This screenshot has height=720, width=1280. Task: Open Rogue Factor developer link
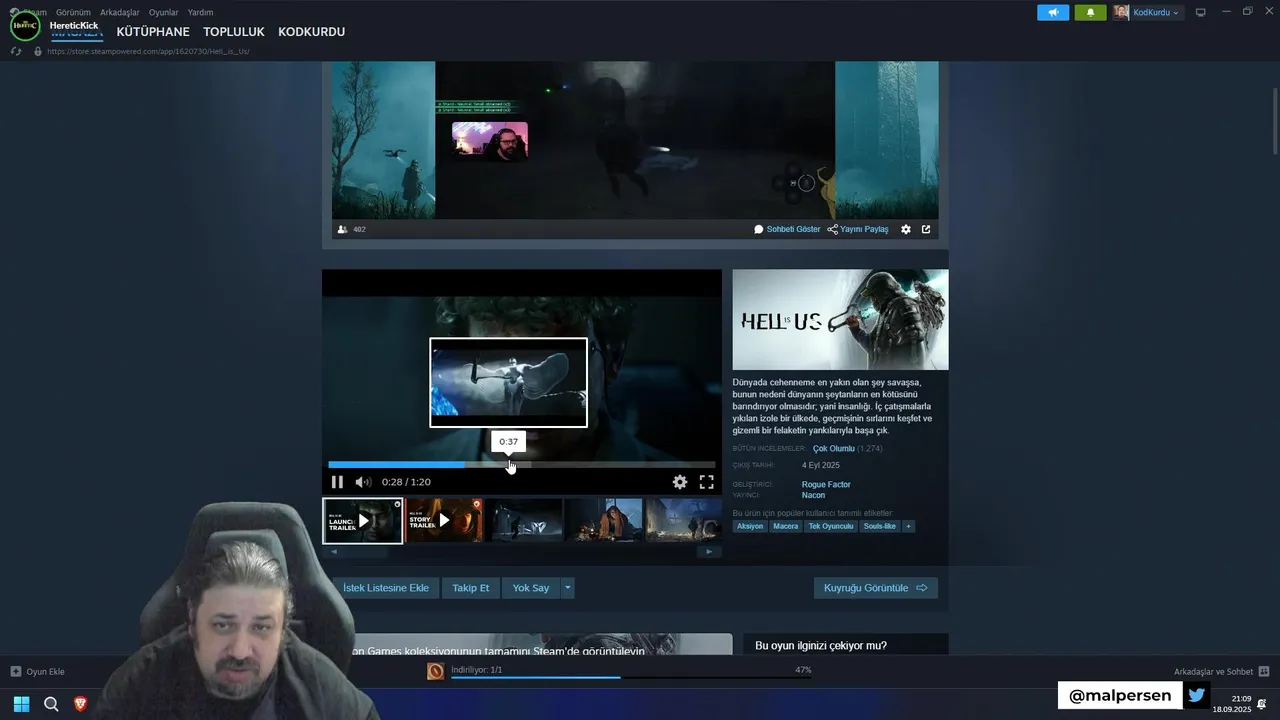(826, 484)
